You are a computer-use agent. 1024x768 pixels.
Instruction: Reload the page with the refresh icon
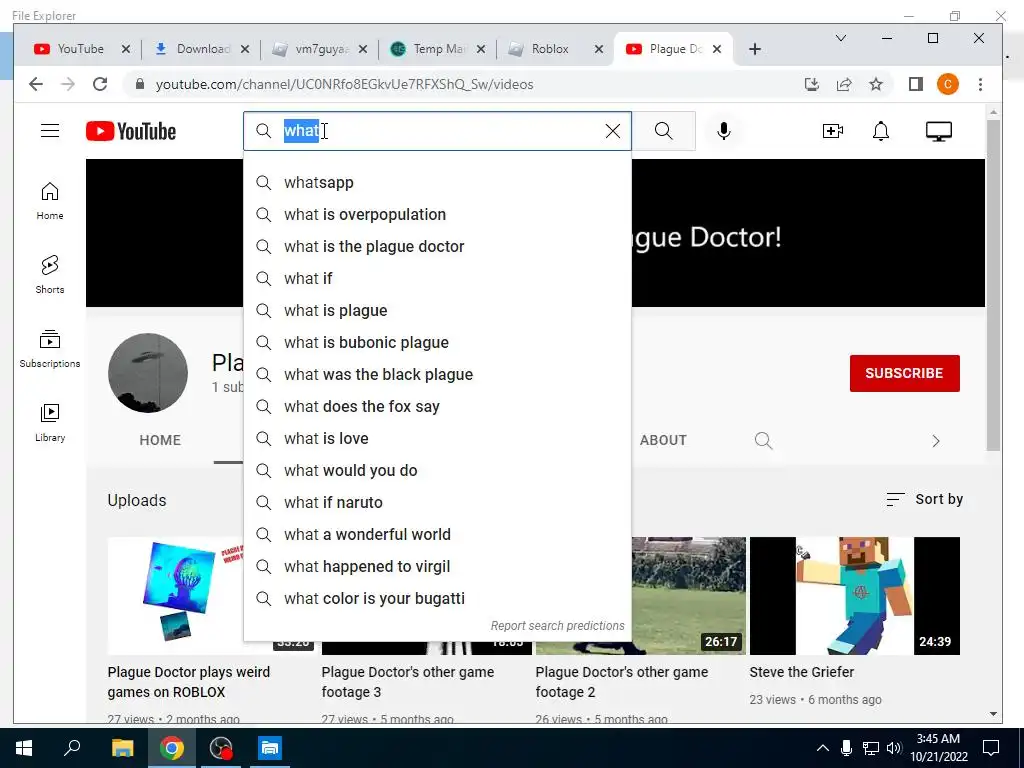pos(100,84)
